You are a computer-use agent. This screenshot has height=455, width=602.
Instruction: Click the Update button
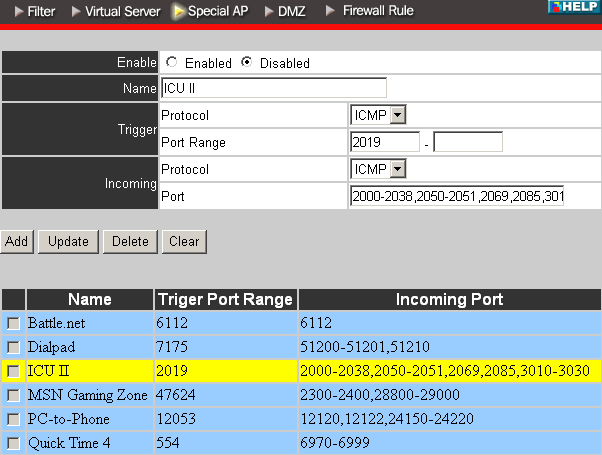(x=69, y=241)
